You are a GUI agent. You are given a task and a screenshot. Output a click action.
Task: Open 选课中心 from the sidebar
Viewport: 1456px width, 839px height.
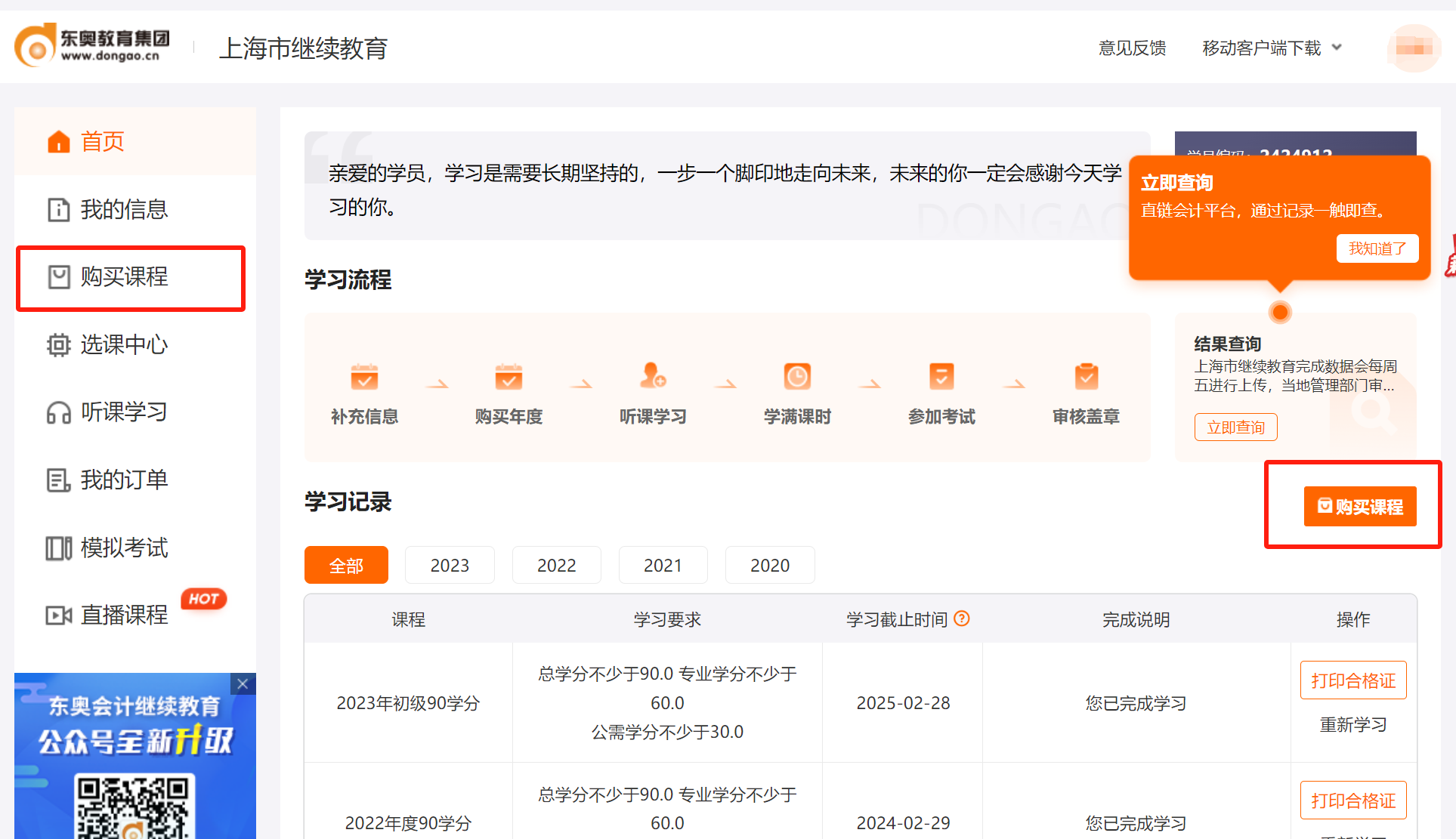coord(59,345)
